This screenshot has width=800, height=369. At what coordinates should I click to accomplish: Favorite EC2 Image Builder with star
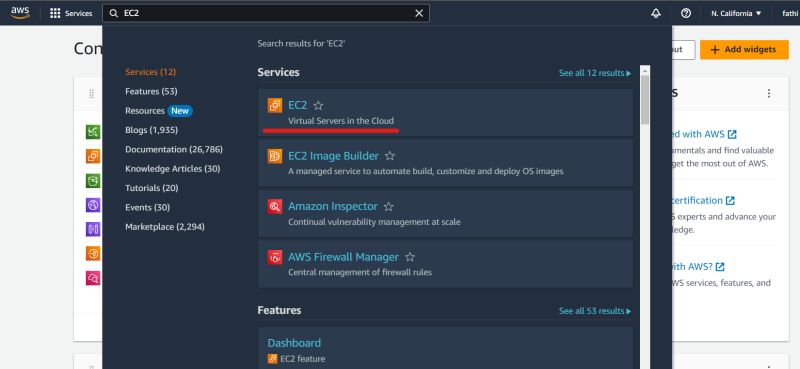pyautogui.click(x=390, y=156)
